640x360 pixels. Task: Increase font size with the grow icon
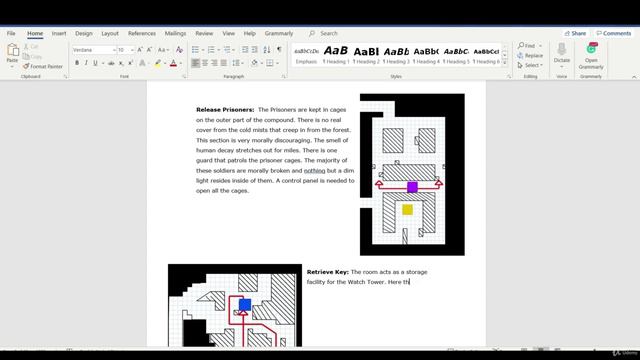click(140, 50)
